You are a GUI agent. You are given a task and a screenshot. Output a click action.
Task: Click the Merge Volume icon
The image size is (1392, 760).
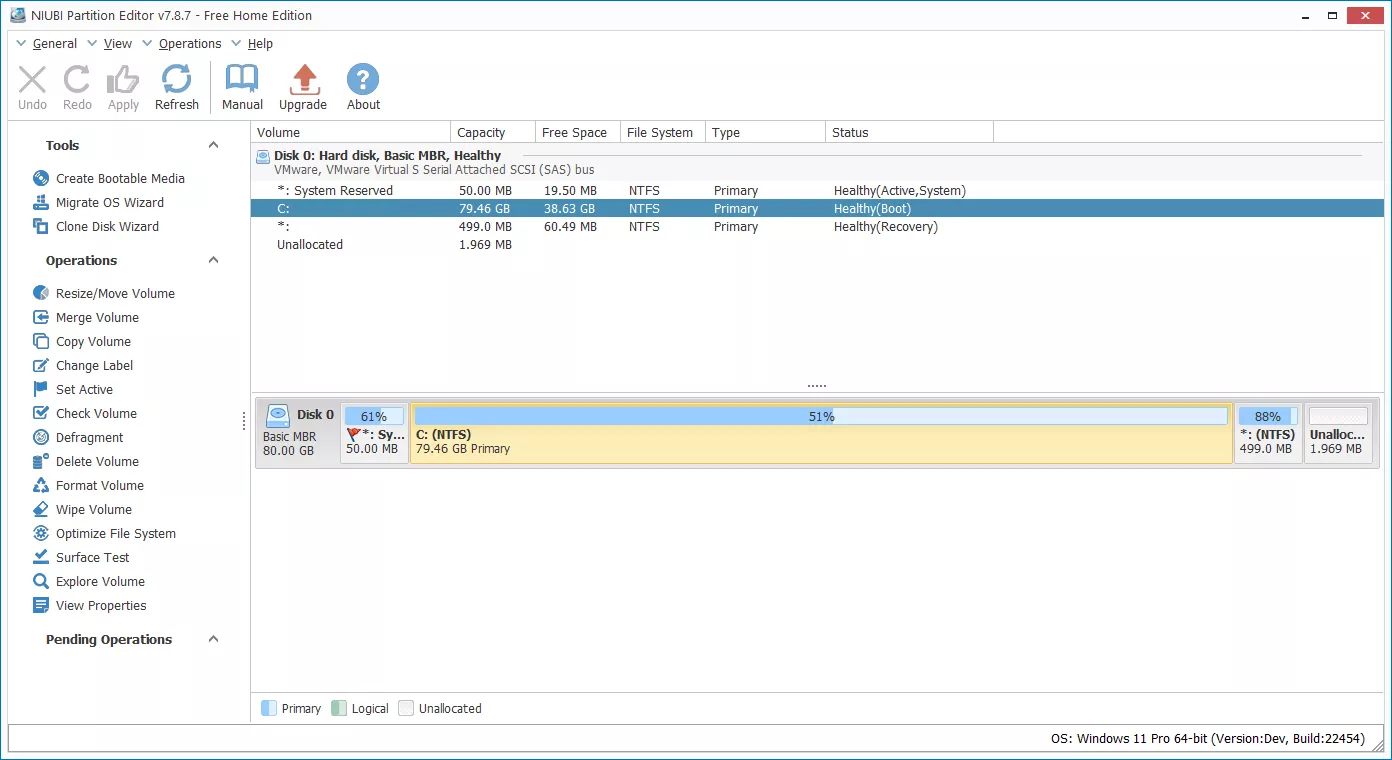(41, 317)
